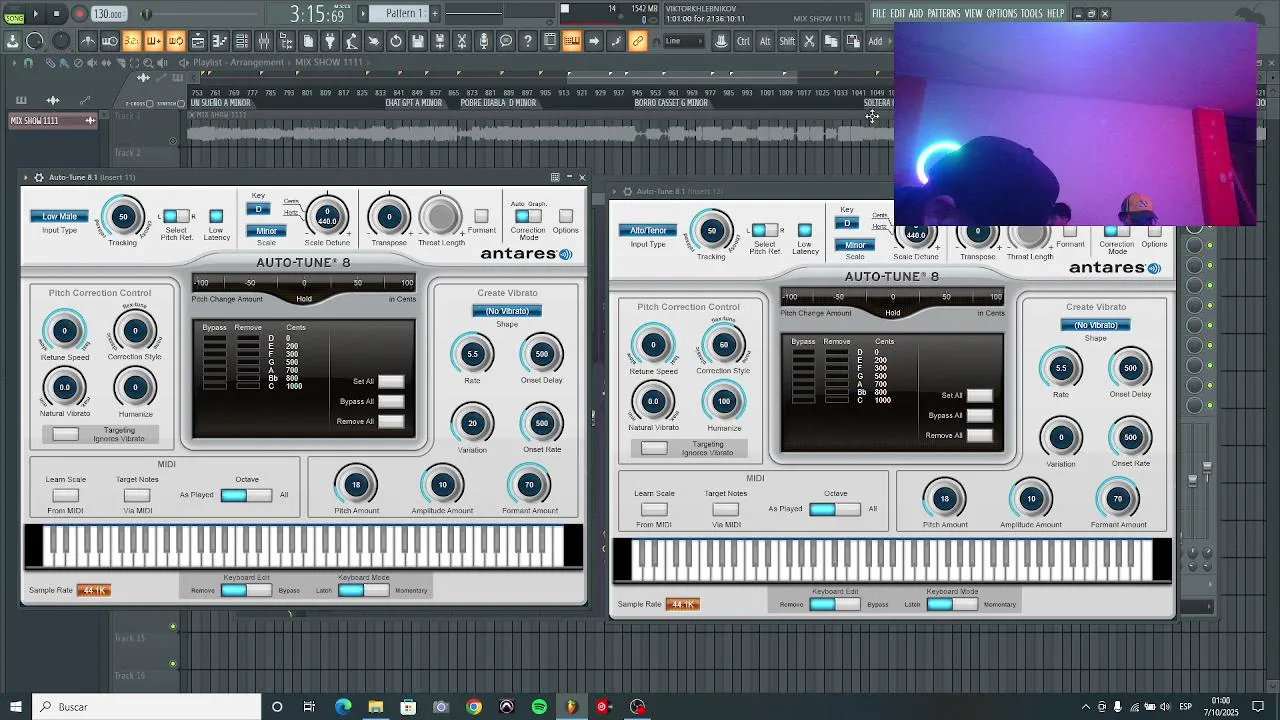1280x720 pixels.
Task: Open the Piano roll view icon
Action: tap(220, 41)
